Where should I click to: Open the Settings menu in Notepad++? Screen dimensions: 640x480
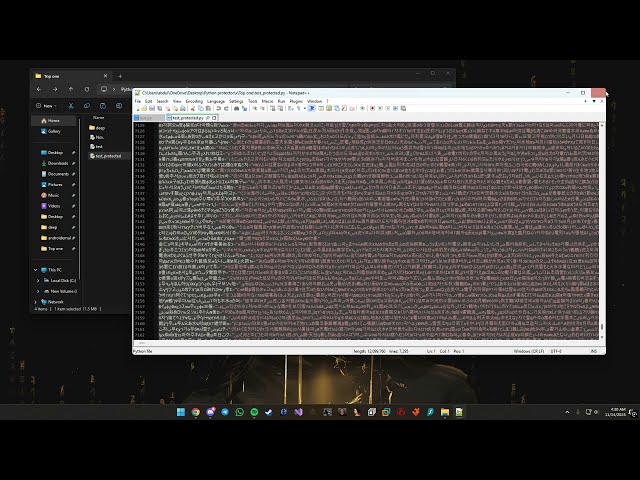(236, 101)
